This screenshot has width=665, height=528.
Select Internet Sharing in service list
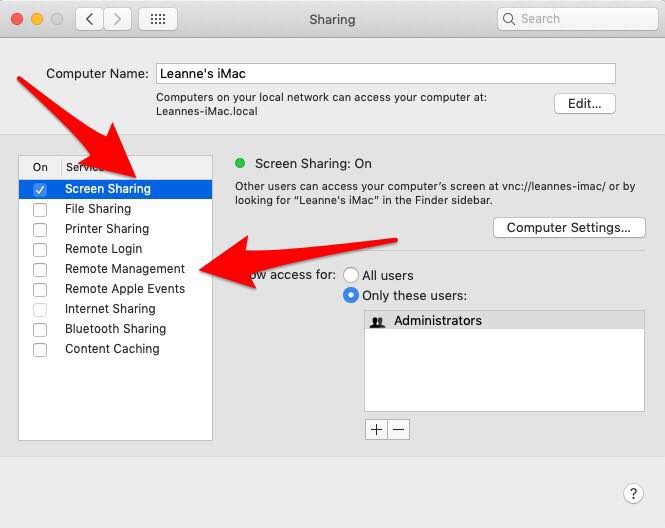[x=115, y=309]
